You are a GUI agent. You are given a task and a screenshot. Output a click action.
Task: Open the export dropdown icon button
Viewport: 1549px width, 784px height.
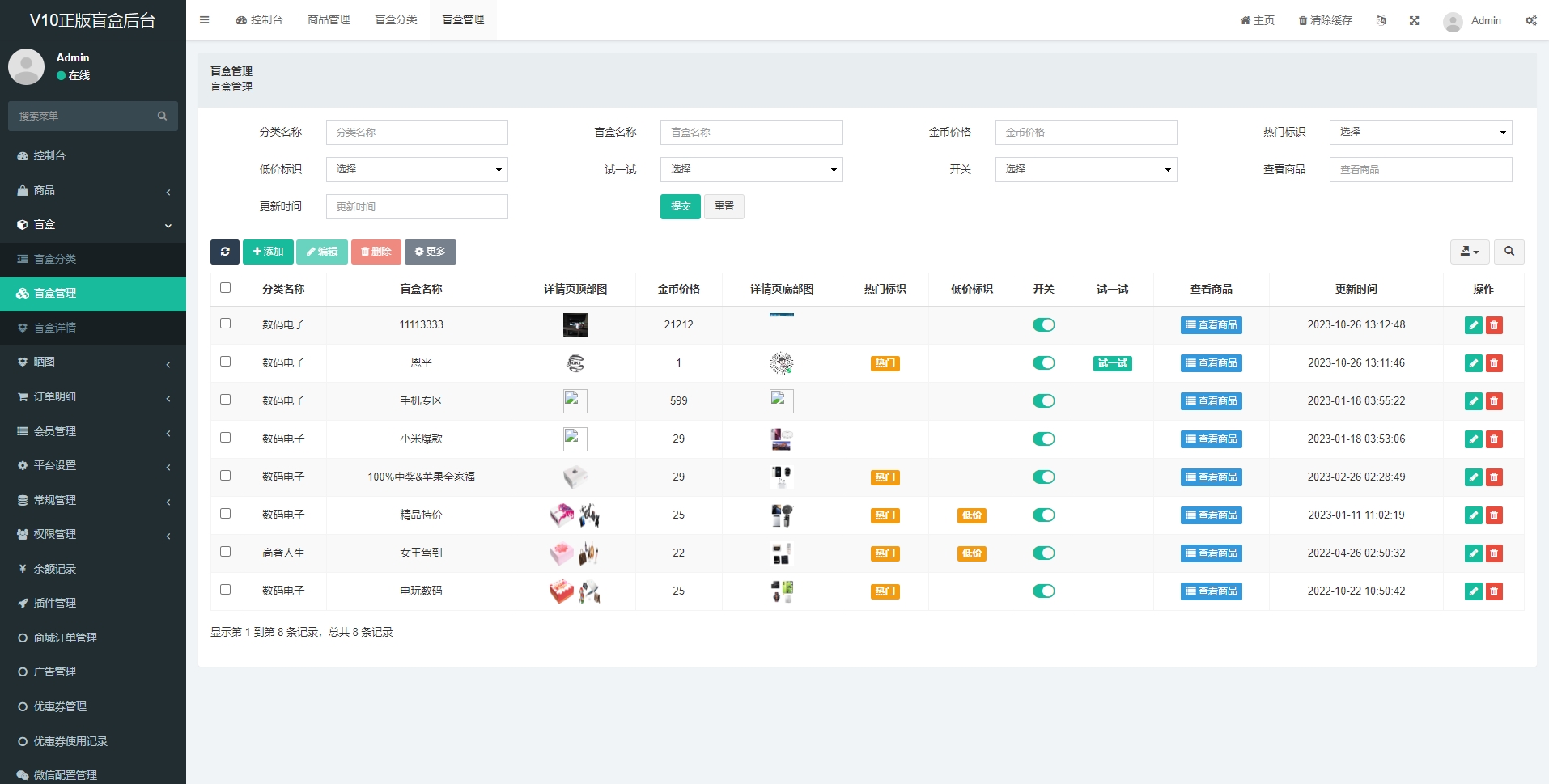click(x=1469, y=252)
